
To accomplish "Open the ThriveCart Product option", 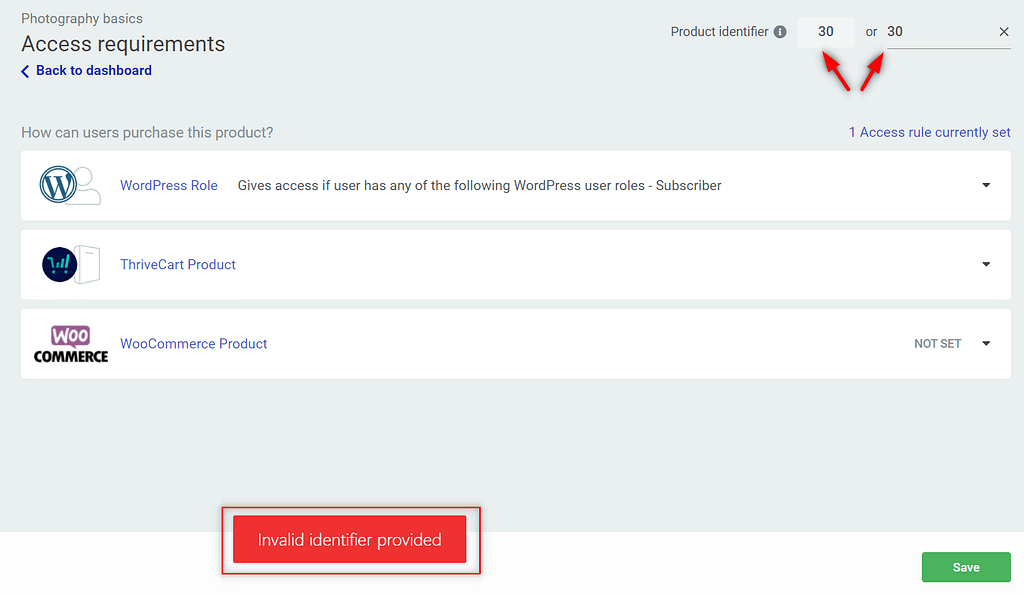I will (x=178, y=264).
